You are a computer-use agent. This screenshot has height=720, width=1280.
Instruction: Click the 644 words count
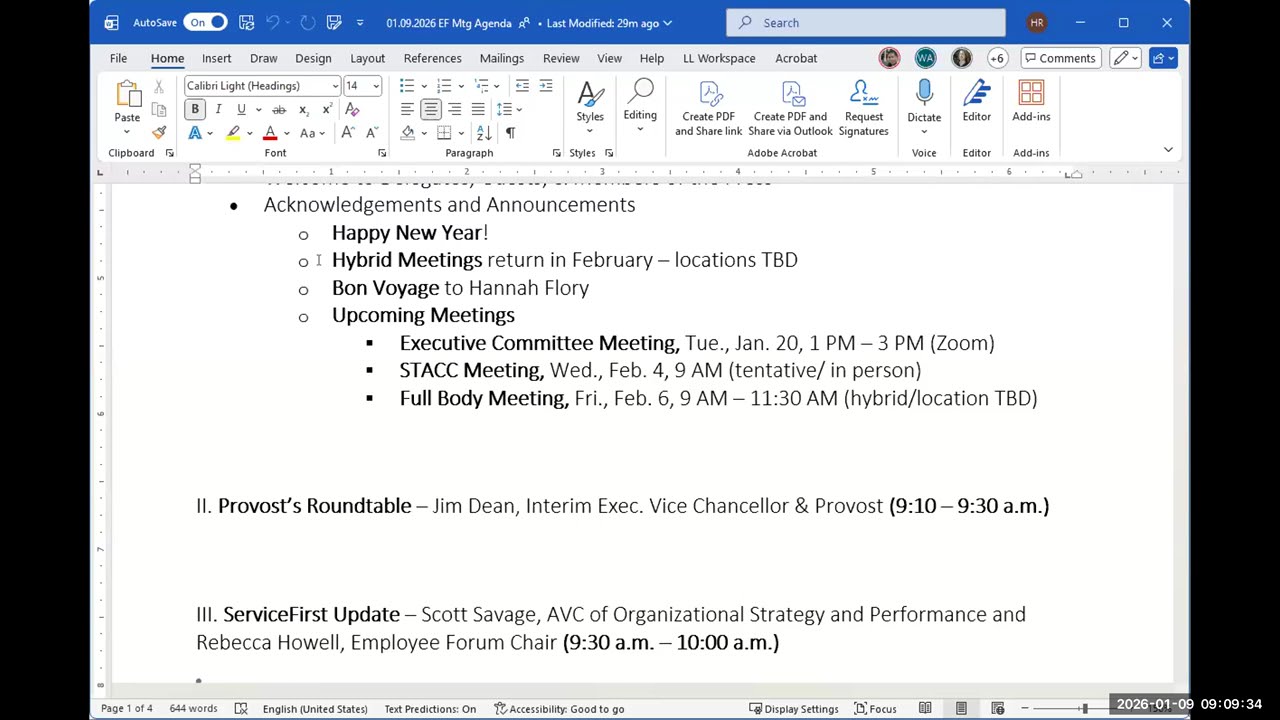click(193, 709)
